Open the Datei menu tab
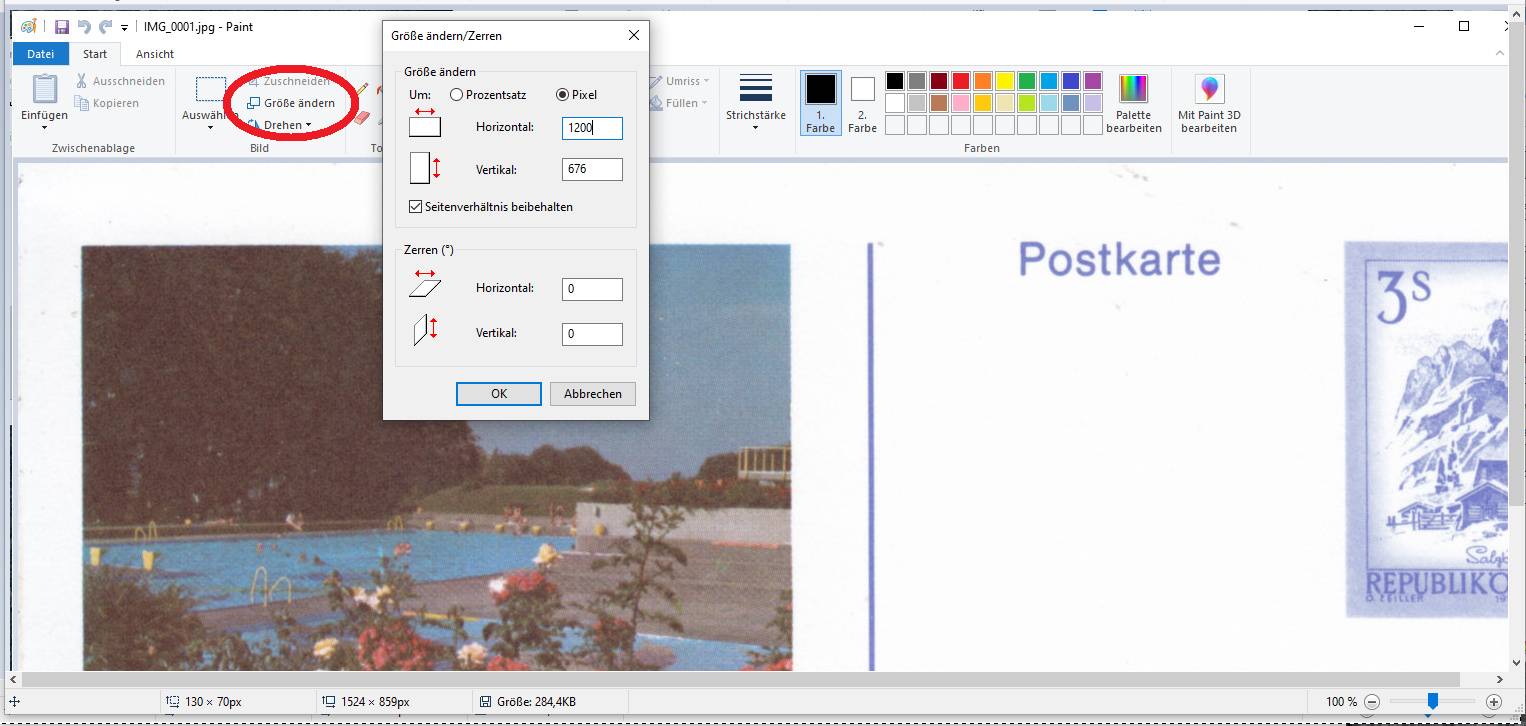 [x=41, y=54]
